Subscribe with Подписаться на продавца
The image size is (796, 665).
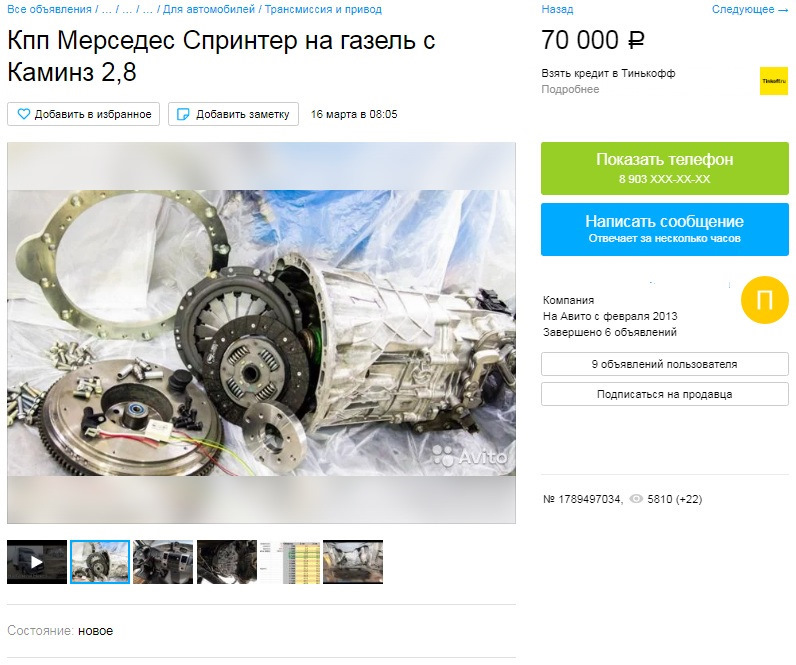pyautogui.click(x=665, y=394)
